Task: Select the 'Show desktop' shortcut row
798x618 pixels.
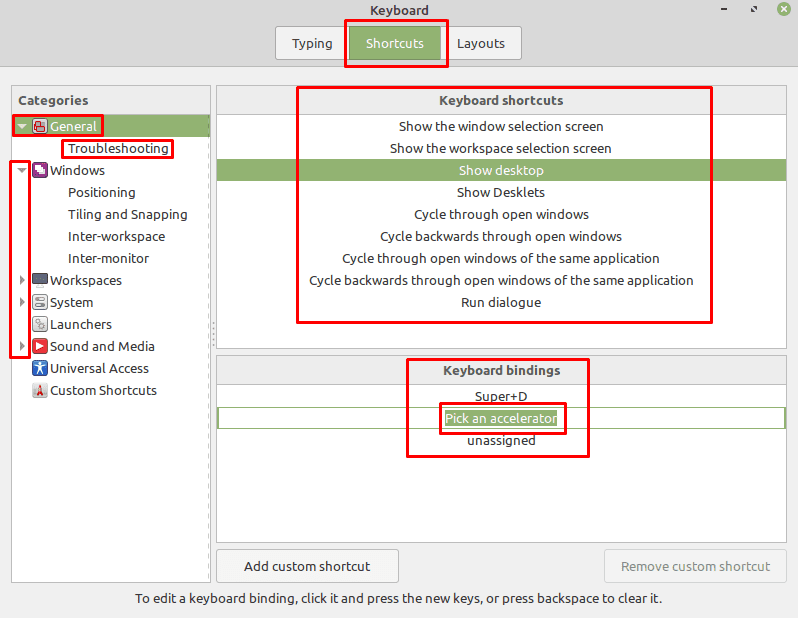Action: (501, 170)
